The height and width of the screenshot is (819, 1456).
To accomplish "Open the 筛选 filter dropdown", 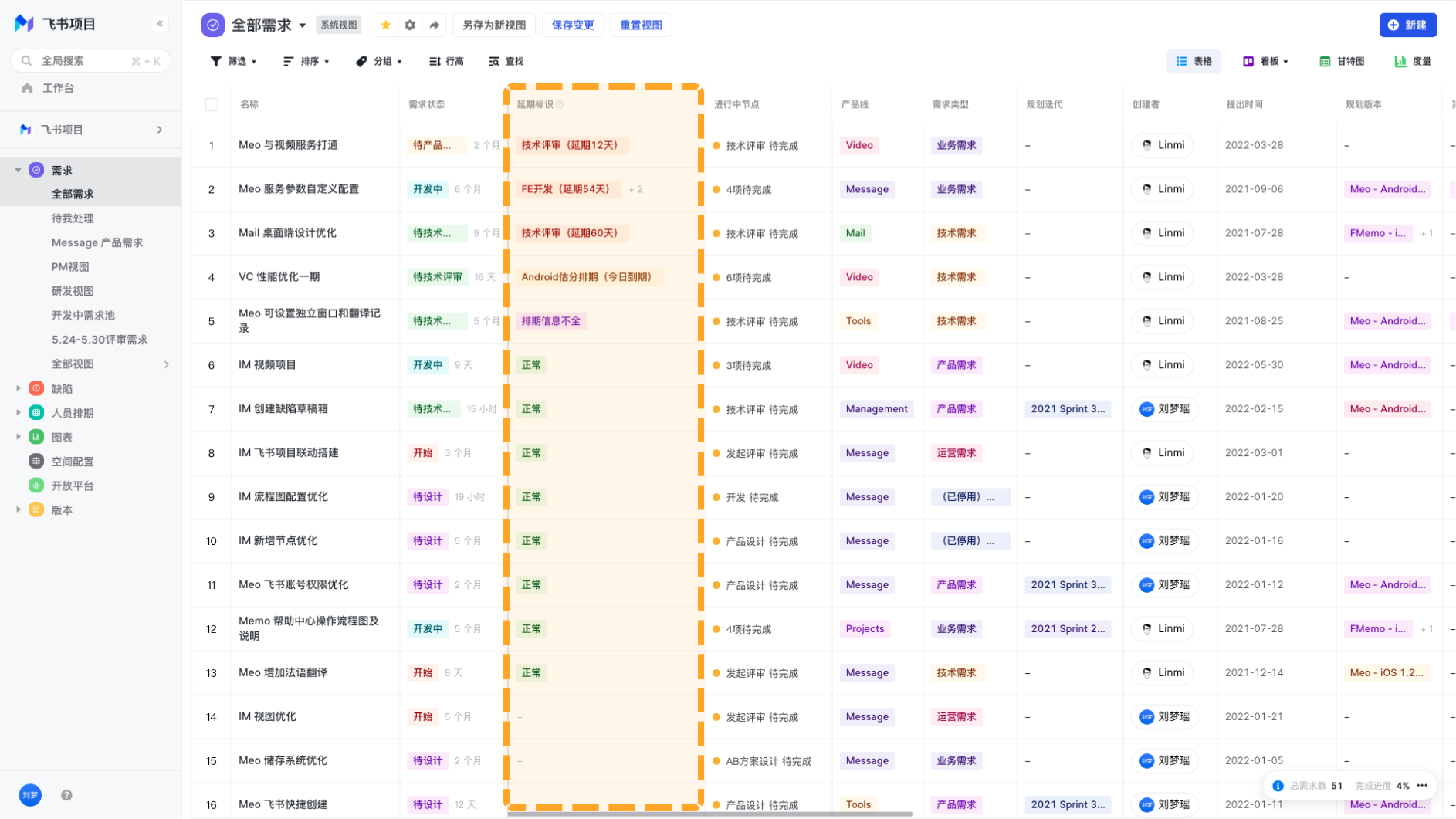I will point(233,61).
